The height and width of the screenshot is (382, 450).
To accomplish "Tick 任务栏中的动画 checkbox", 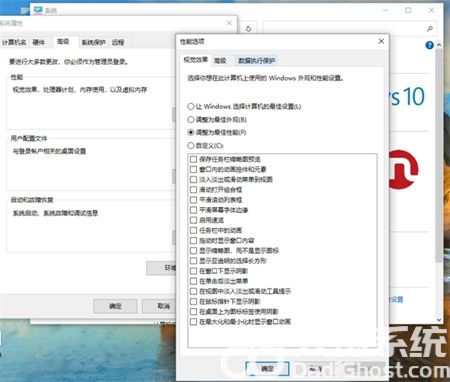I will (x=193, y=230).
